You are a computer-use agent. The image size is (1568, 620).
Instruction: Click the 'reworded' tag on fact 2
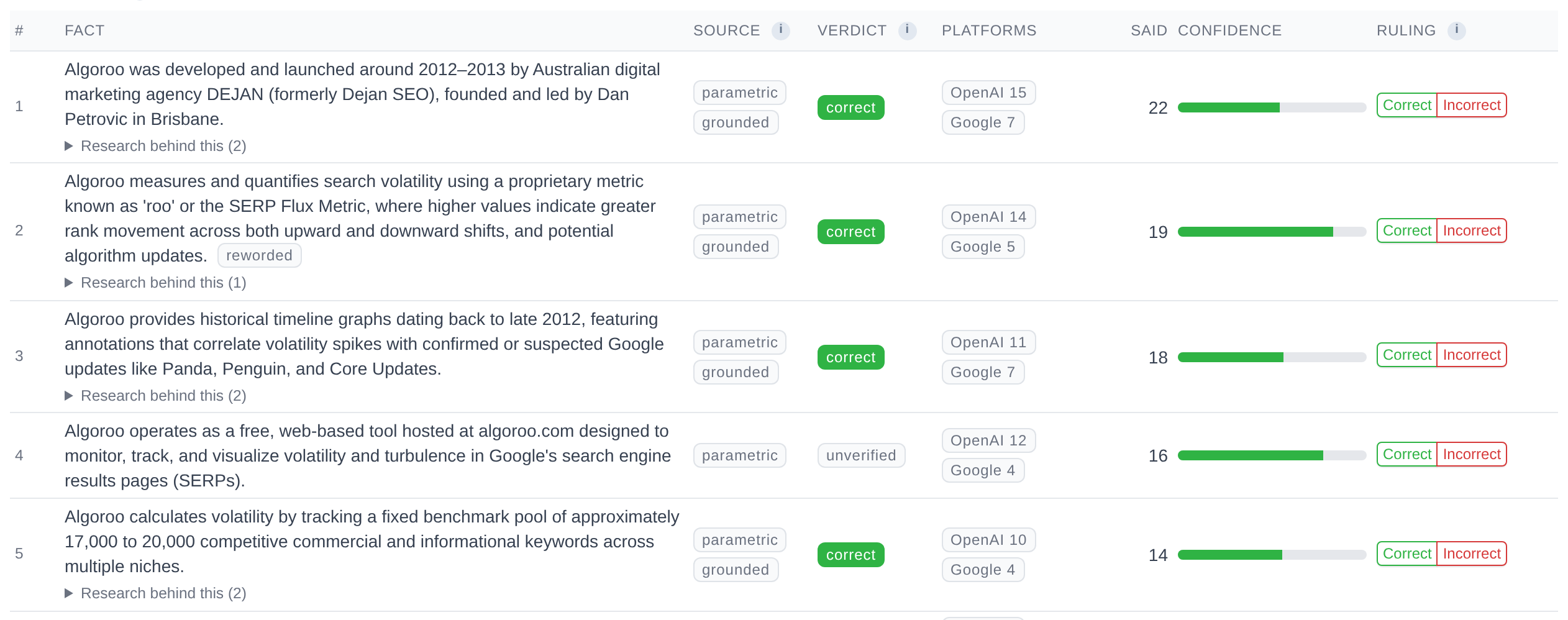pos(259,255)
